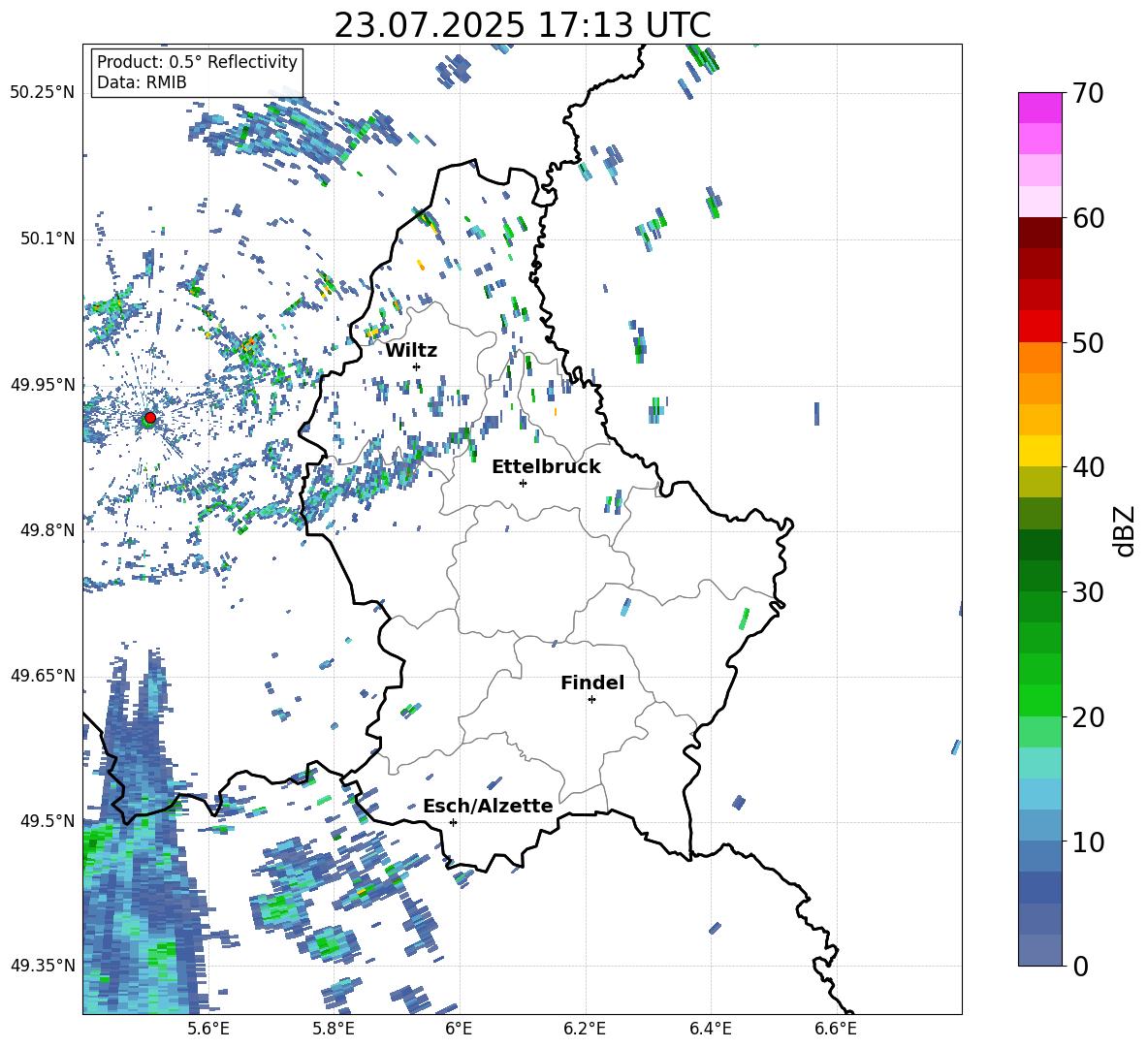
Task: Click the 50.1°N latitude label
Action: pyautogui.click(x=48, y=238)
